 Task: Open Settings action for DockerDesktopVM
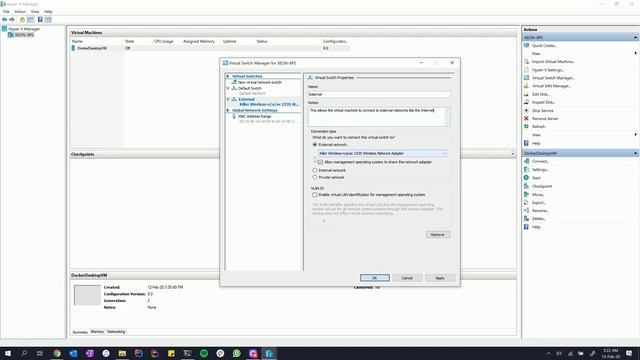coord(540,169)
